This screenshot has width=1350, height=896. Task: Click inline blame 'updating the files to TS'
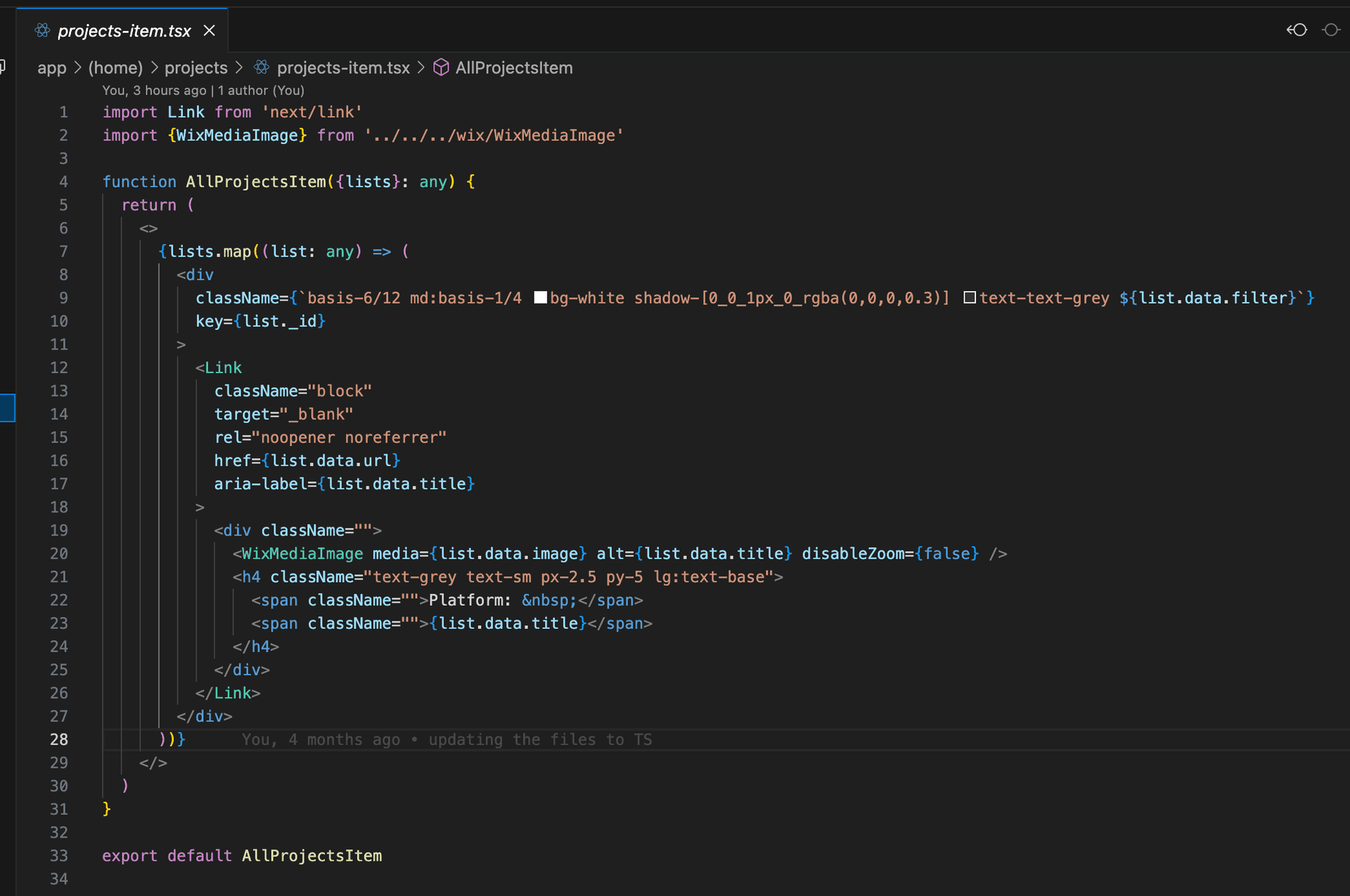click(540, 739)
